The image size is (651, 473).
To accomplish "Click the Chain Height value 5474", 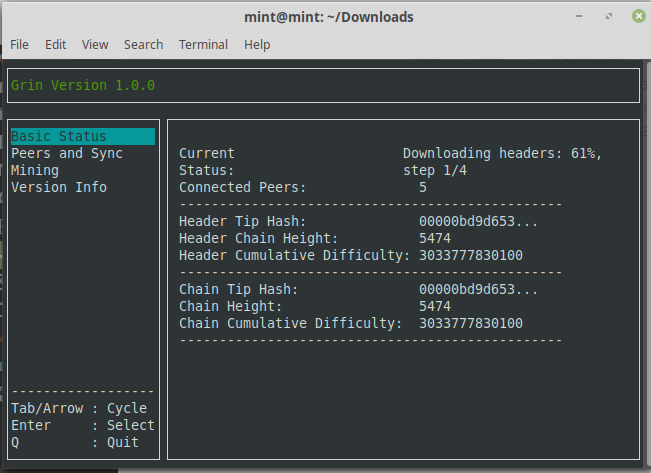I will [435, 306].
